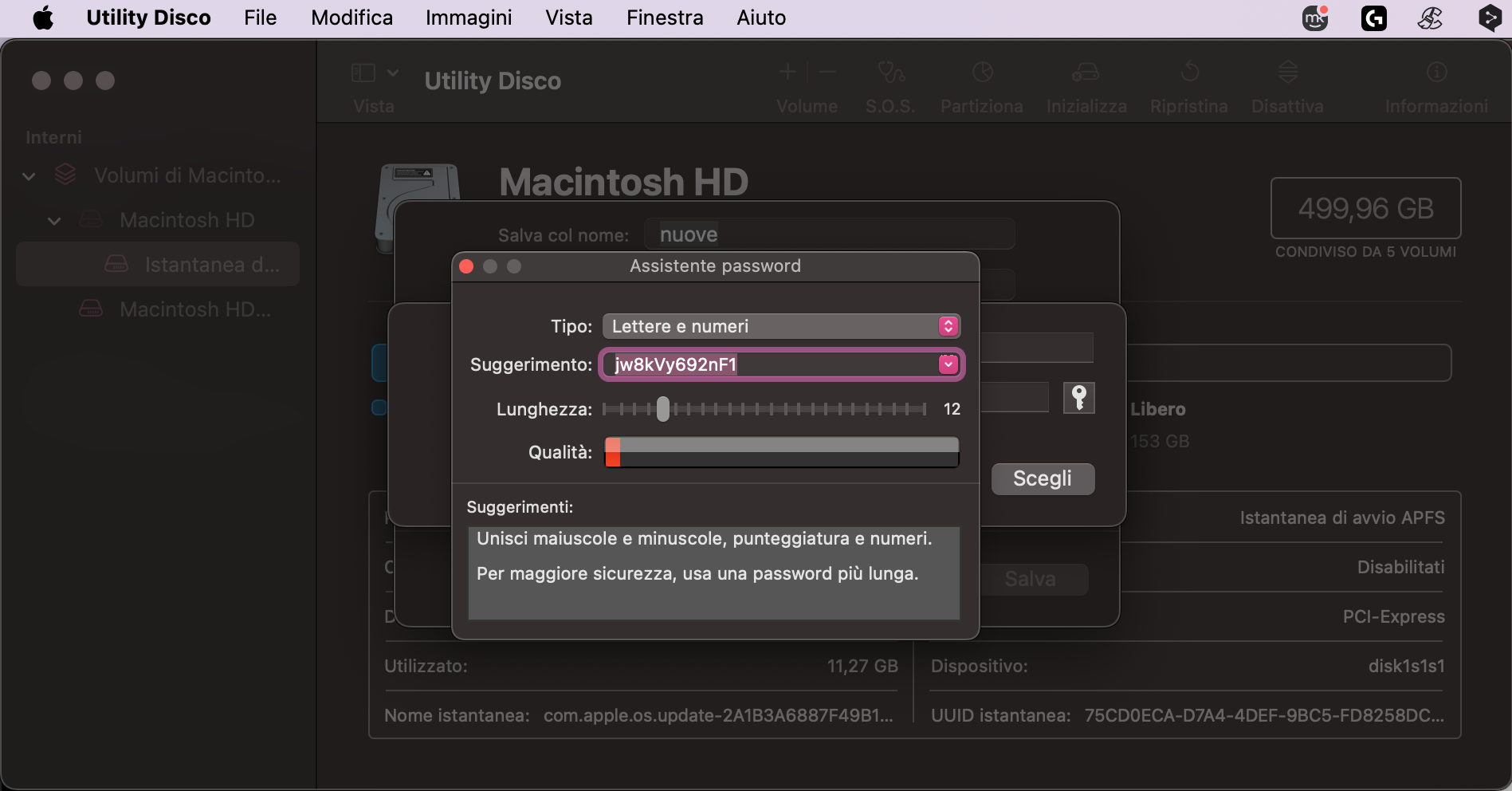Open the Vista toolbar dropdown chevron
Screen dimensions: 1512x791
(393, 73)
